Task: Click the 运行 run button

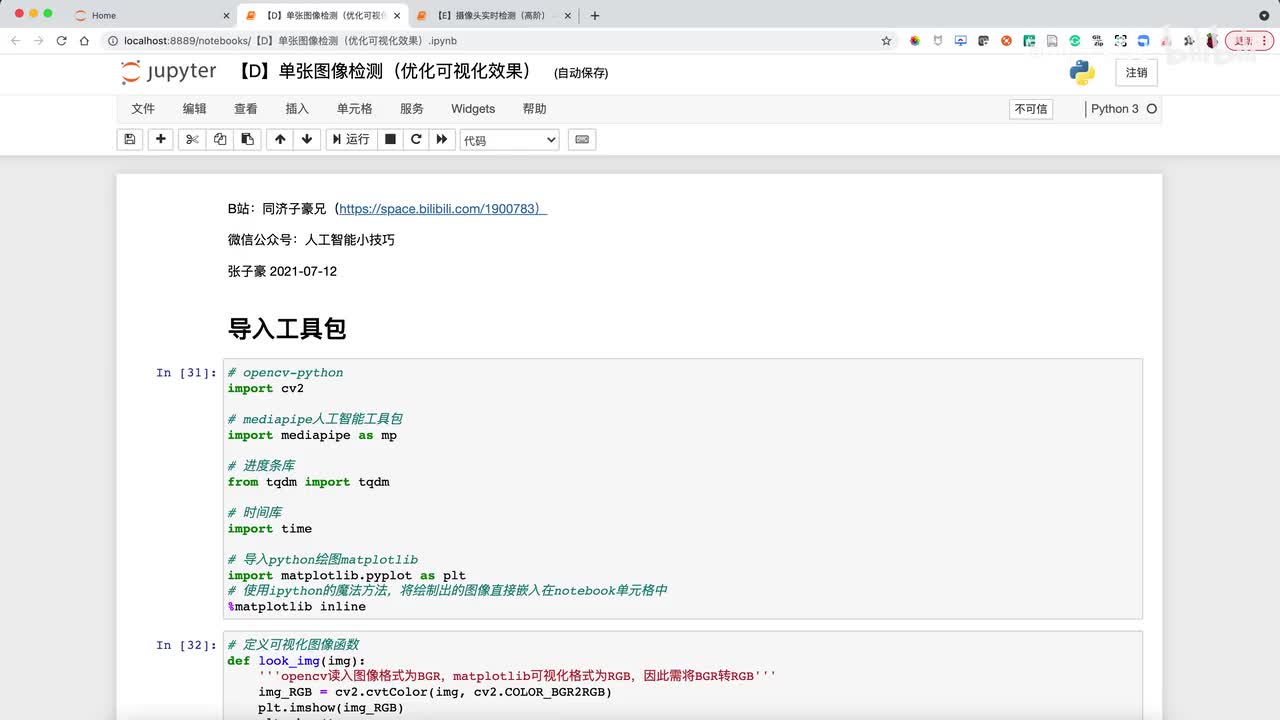Action: 351,140
